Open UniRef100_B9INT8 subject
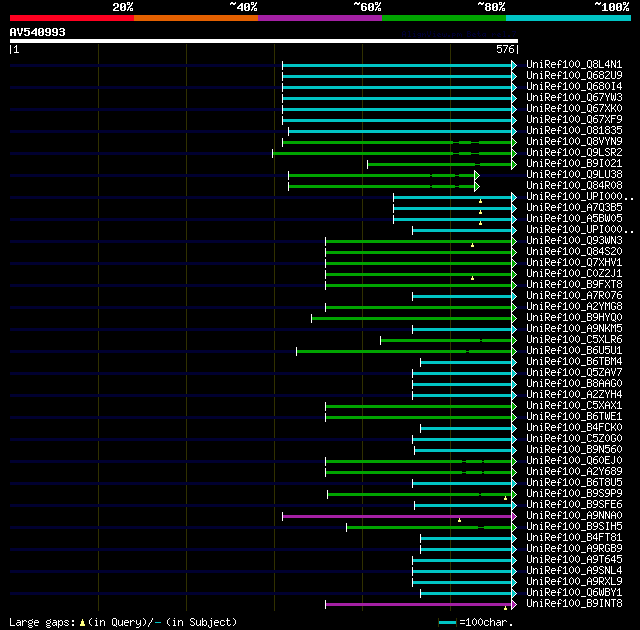640x630 pixels. coord(574,604)
